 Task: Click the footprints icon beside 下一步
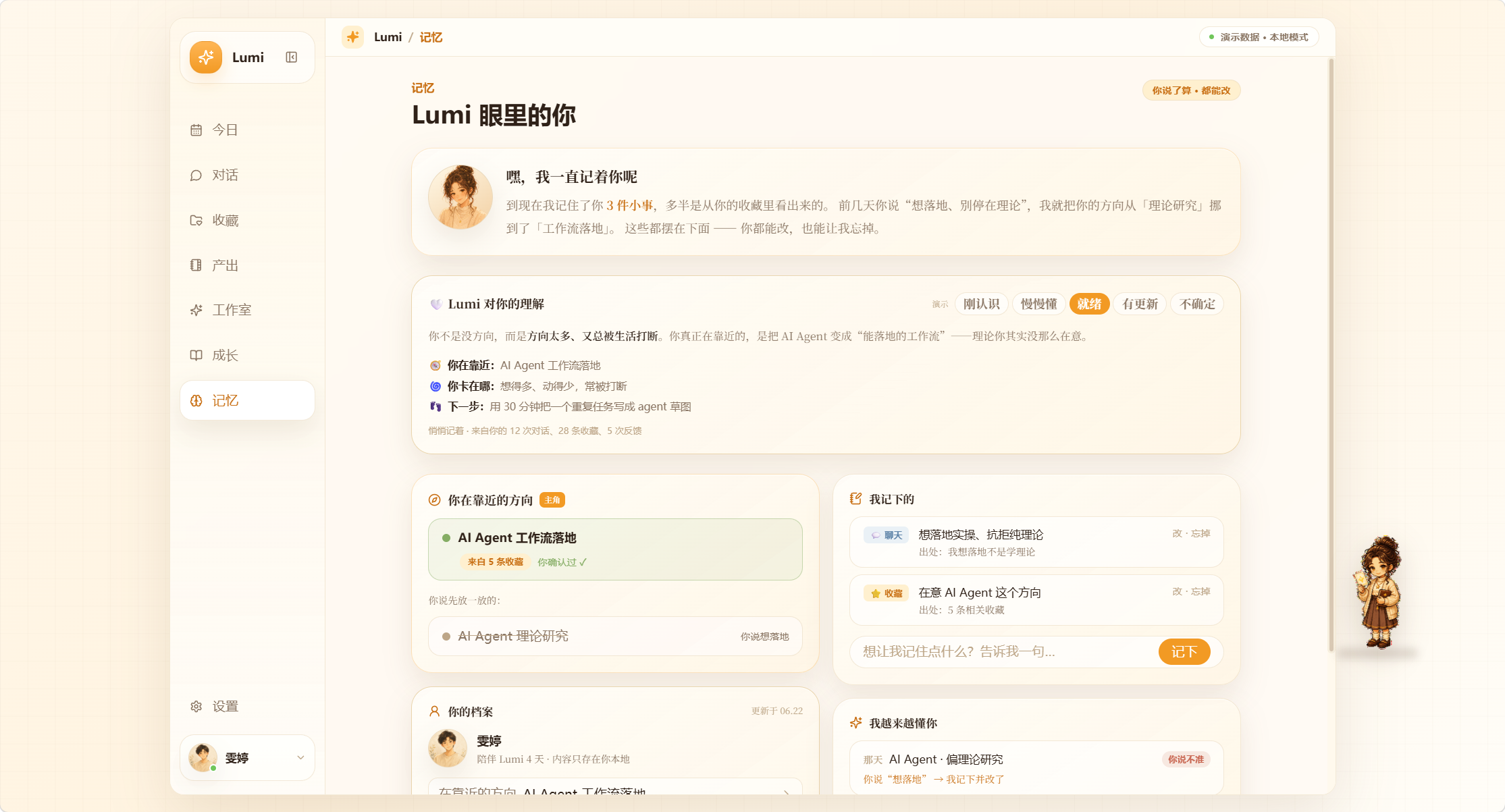(x=435, y=406)
